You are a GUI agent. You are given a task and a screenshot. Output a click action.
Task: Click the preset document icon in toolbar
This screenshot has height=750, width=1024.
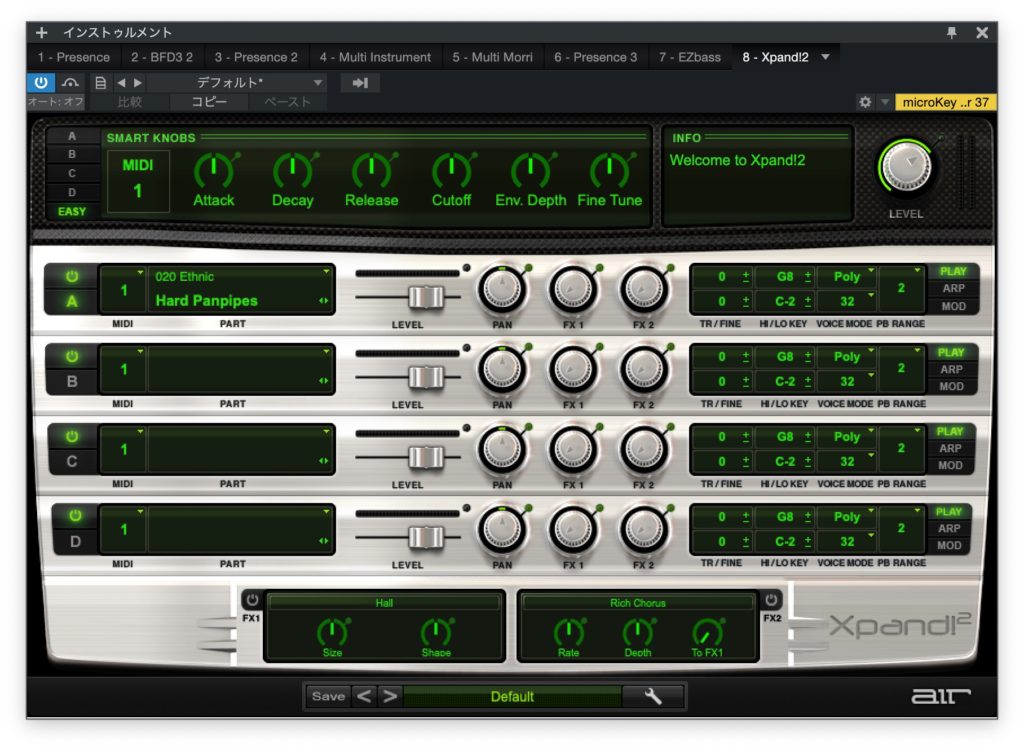point(100,83)
